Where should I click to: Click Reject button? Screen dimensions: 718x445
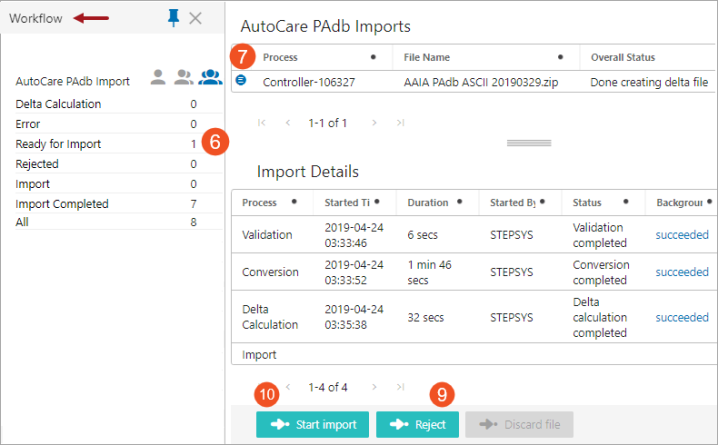pyautogui.click(x=417, y=424)
